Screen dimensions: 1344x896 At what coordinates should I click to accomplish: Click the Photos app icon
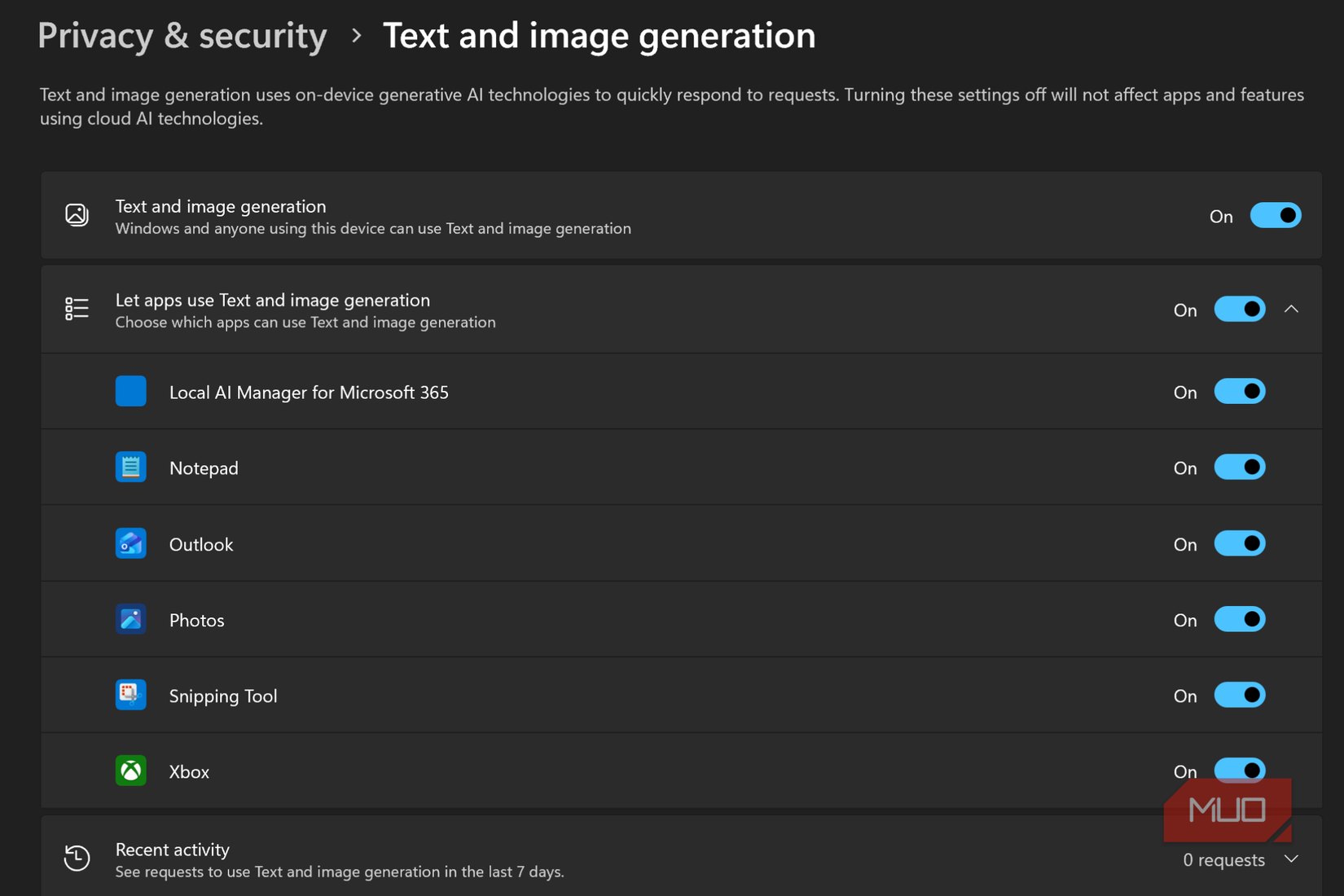tap(130, 619)
